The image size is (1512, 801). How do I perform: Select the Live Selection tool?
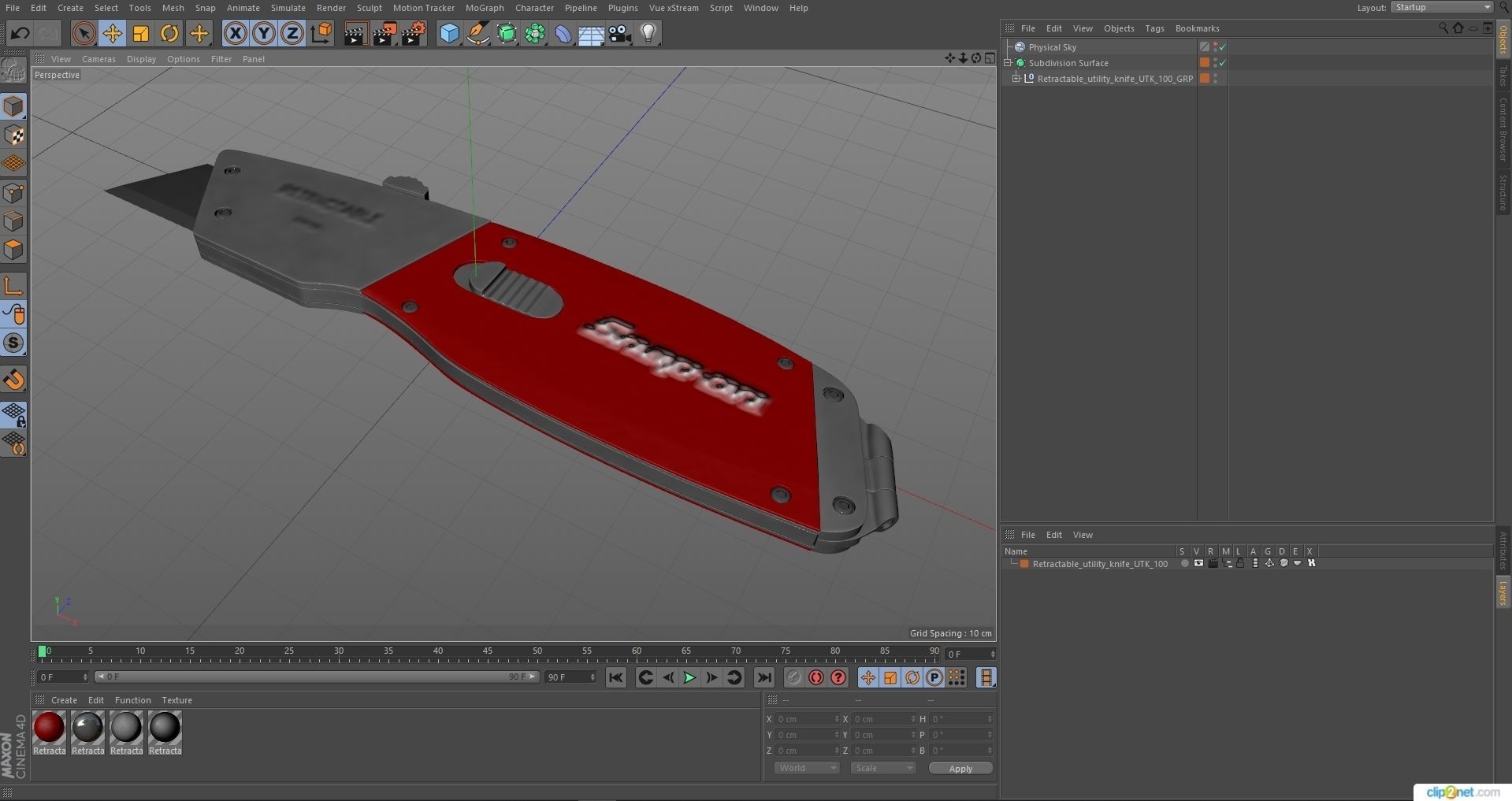[x=84, y=33]
